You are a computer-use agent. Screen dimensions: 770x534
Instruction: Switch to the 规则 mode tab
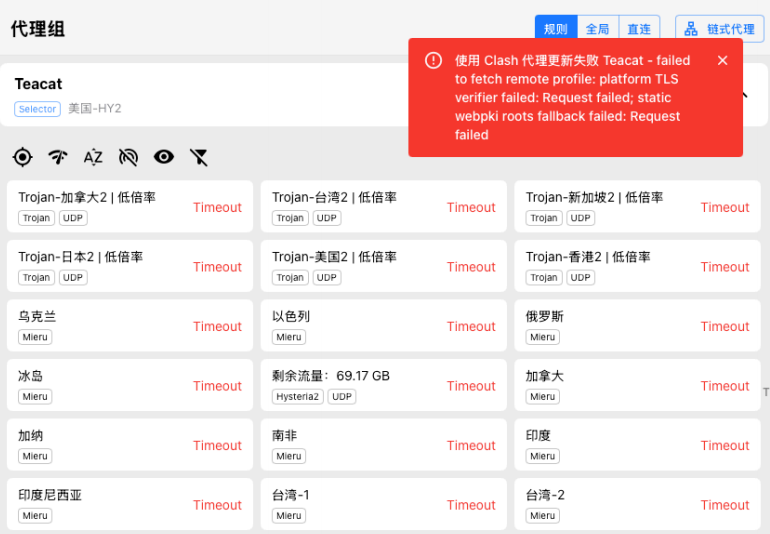[x=556, y=29]
